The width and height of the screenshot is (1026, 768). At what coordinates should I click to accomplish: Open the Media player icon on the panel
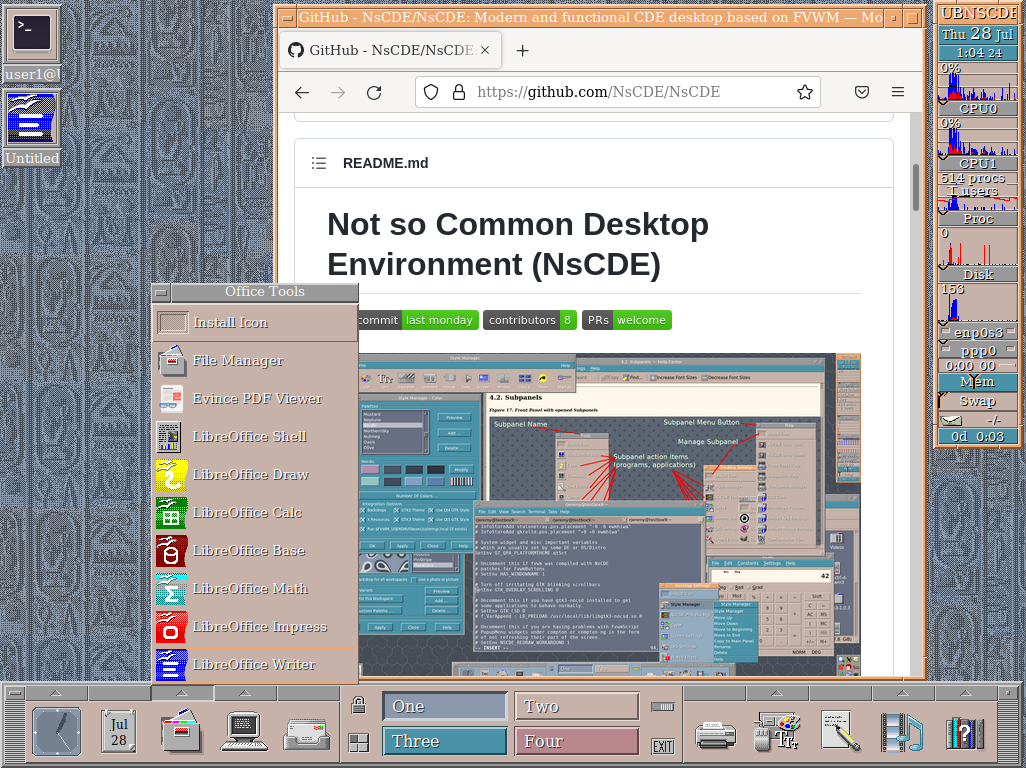click(x=901, y=732)
